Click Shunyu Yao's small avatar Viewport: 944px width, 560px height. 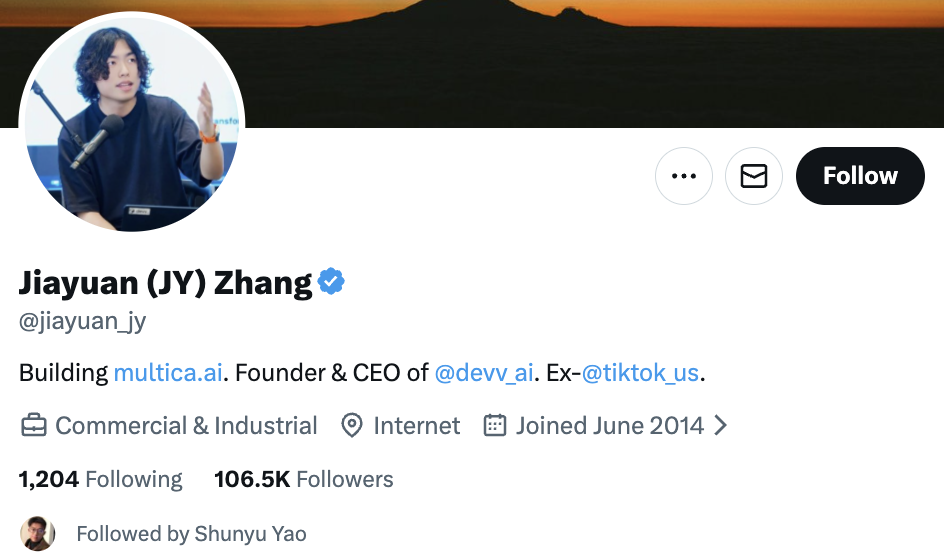37,534
